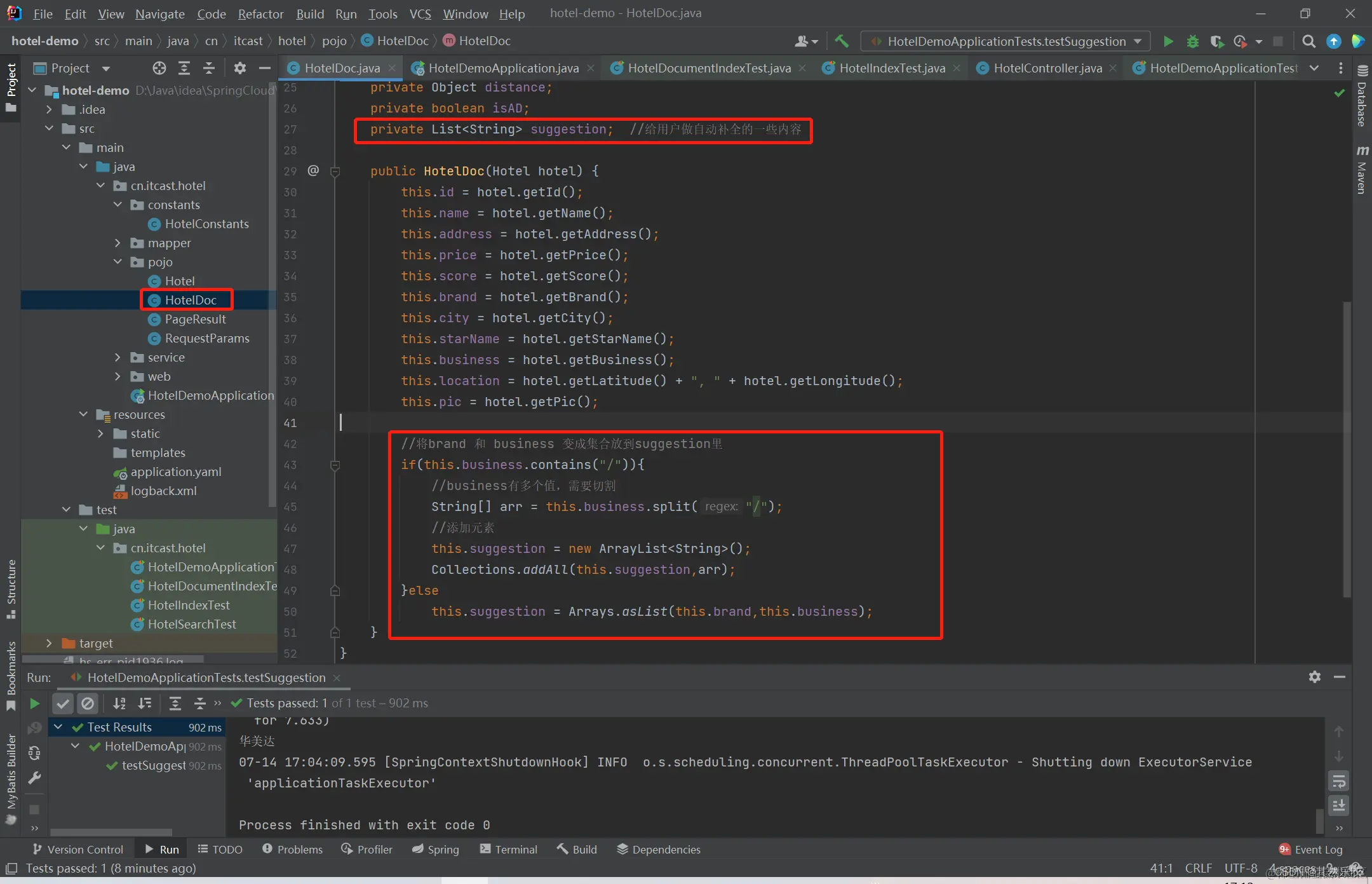Open run configuration dropdown testSuggestion
Viewport: 1372px width, 884px height.
(x=1005, y=41)
